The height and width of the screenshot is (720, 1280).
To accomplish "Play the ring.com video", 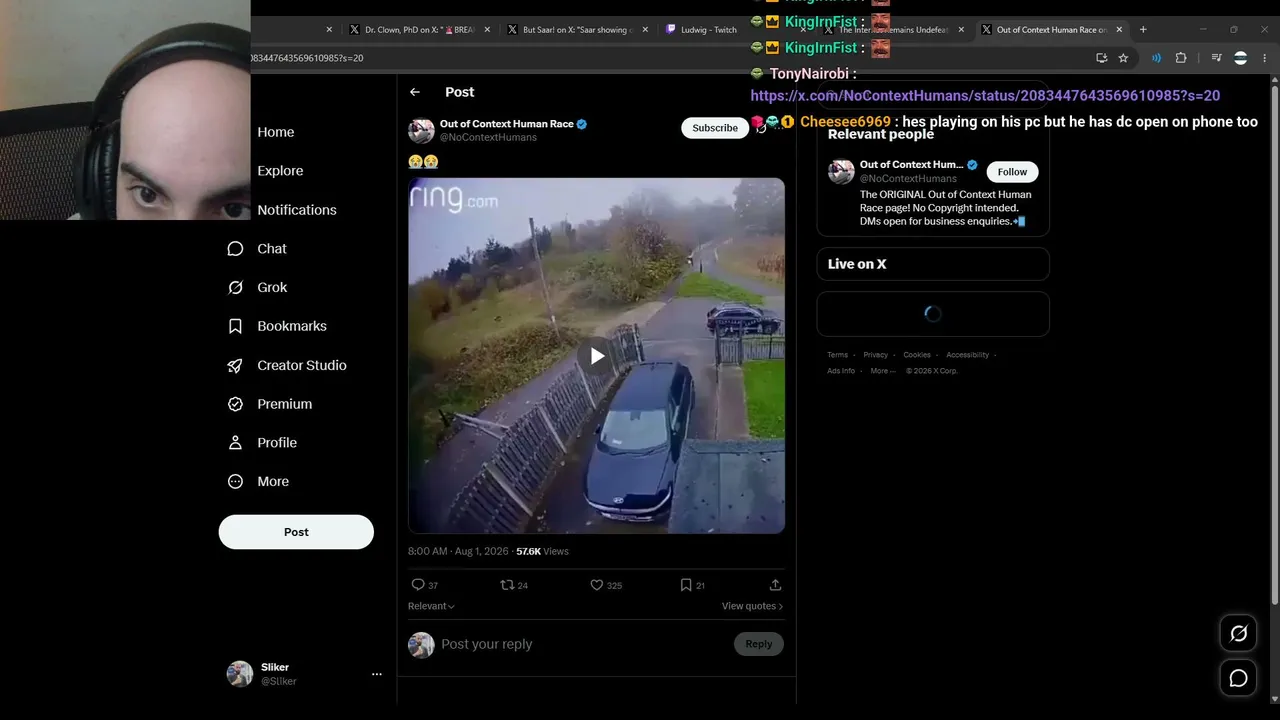I will [x=596, y=355].
